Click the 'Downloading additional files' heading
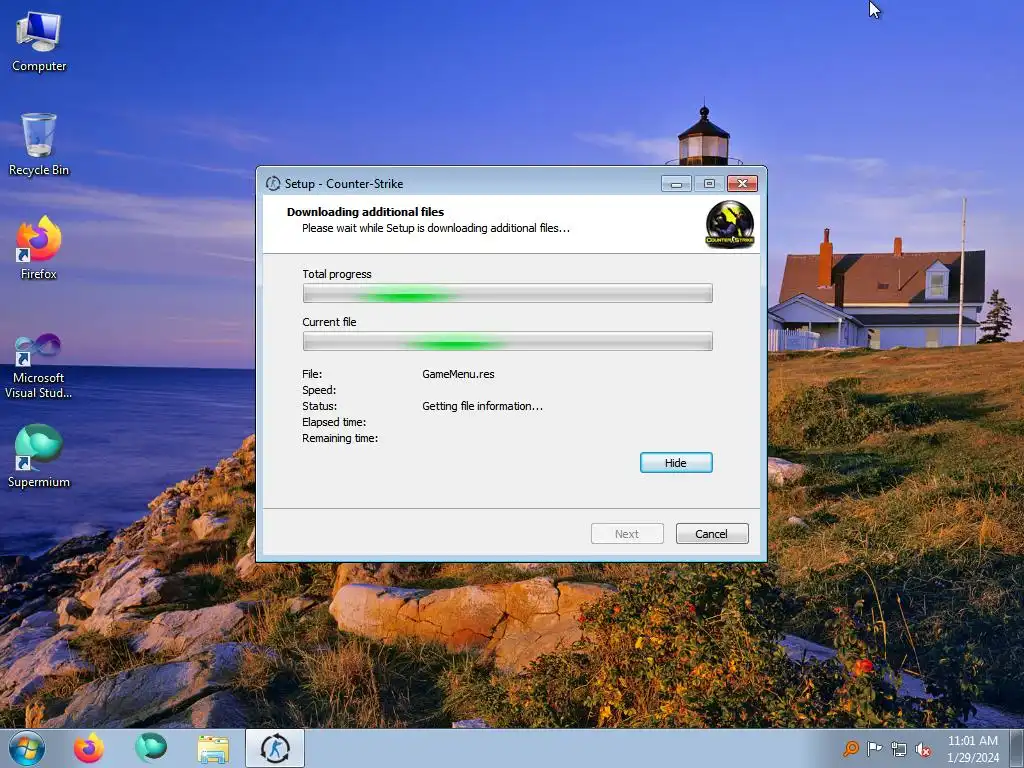The width and height of the screenshot is (1024, 768). (x=365, y=212)
